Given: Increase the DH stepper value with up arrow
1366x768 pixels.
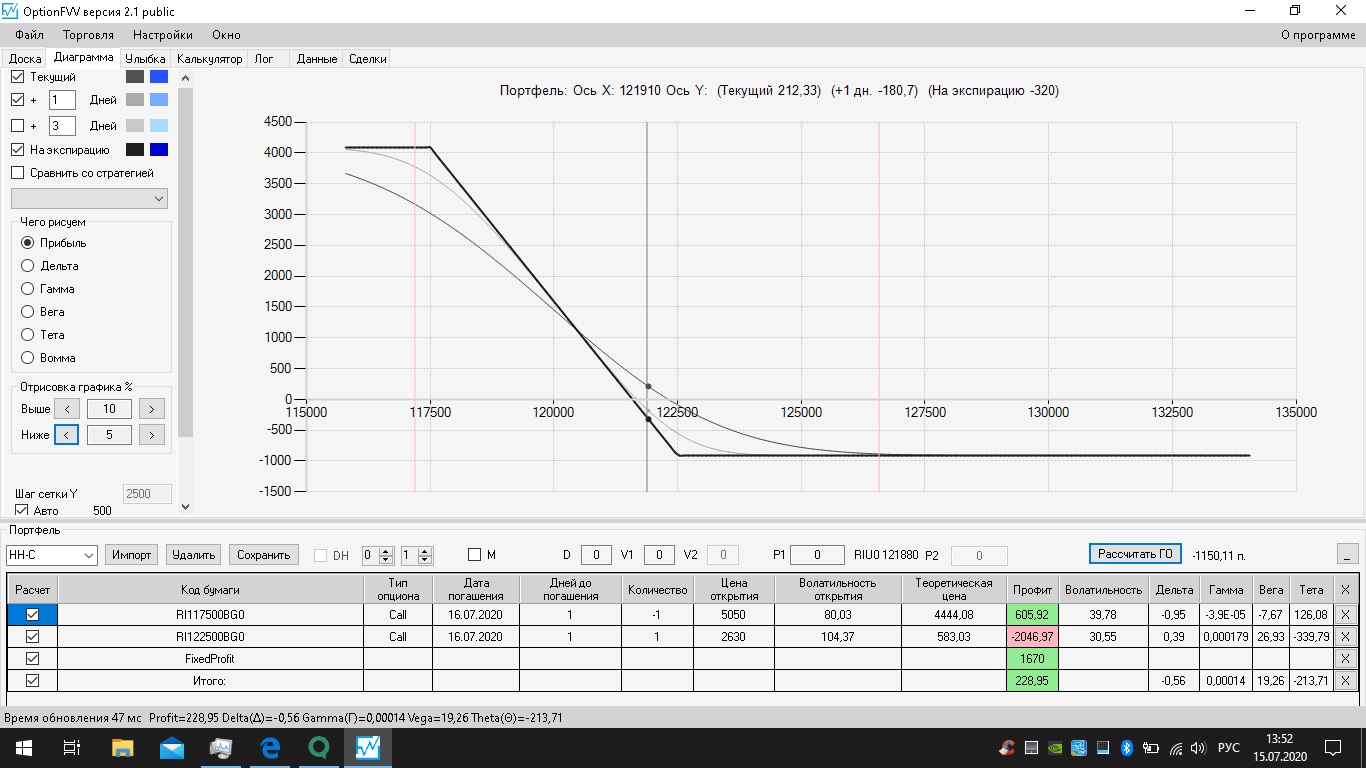Looking at the screenshot, I should click(x=386, y=551).
